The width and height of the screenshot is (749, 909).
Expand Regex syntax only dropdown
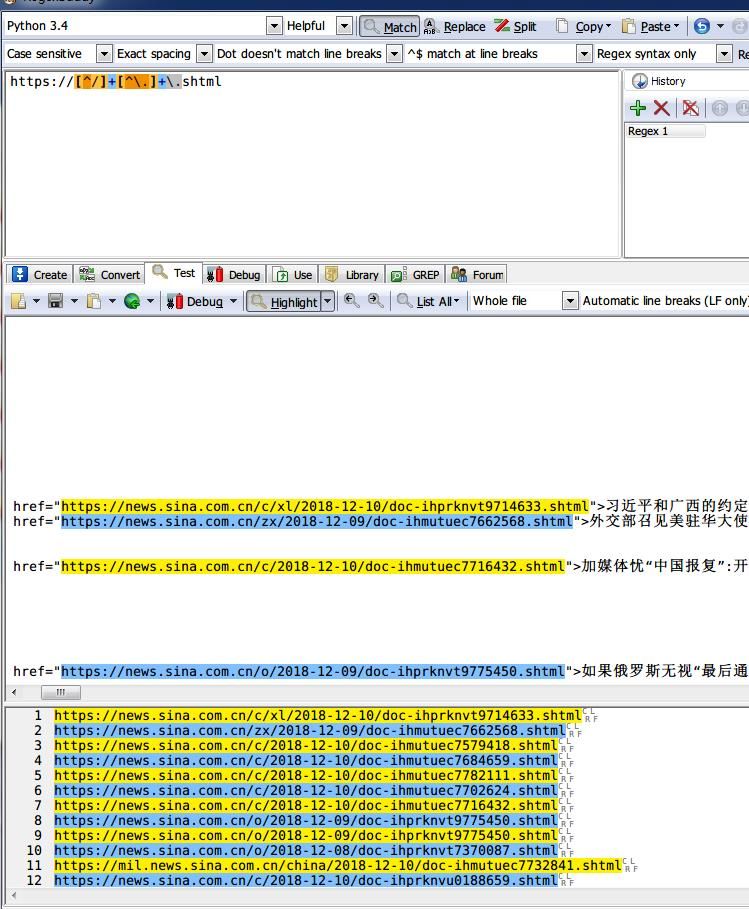724,54
